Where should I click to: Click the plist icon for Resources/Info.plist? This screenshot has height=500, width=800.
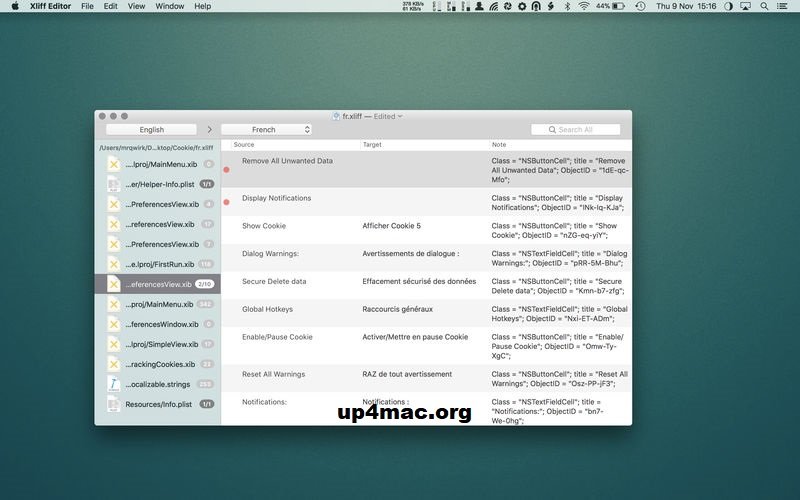pos(113,405)
